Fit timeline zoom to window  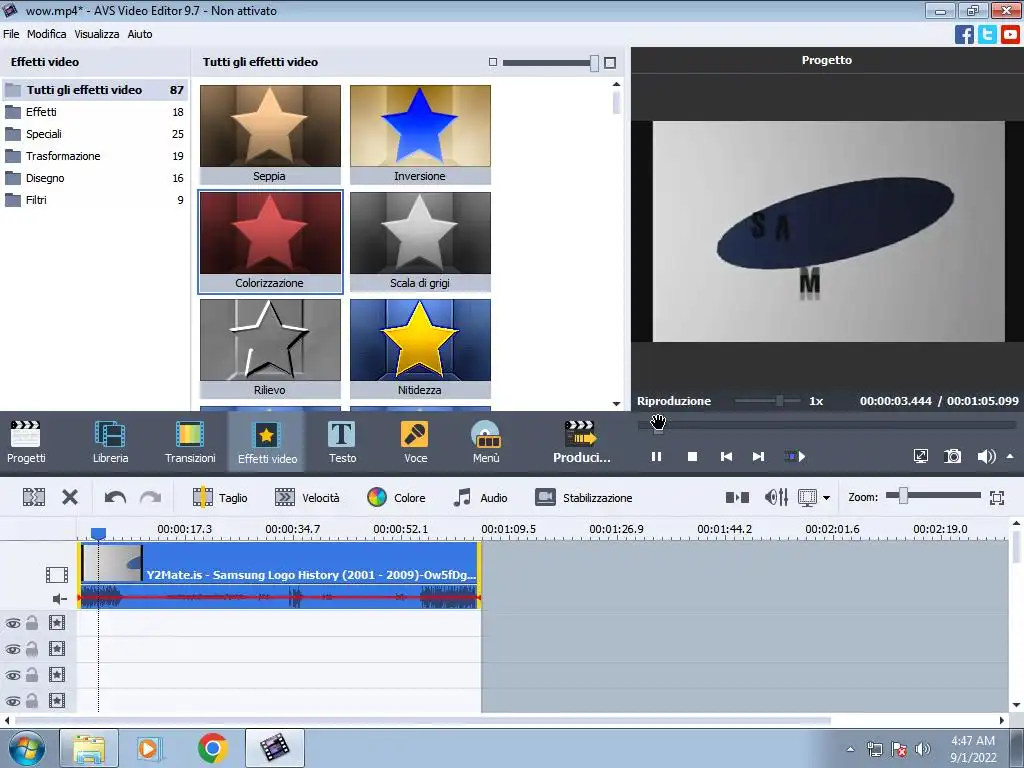pyautogui.click(x=997, y=498)
